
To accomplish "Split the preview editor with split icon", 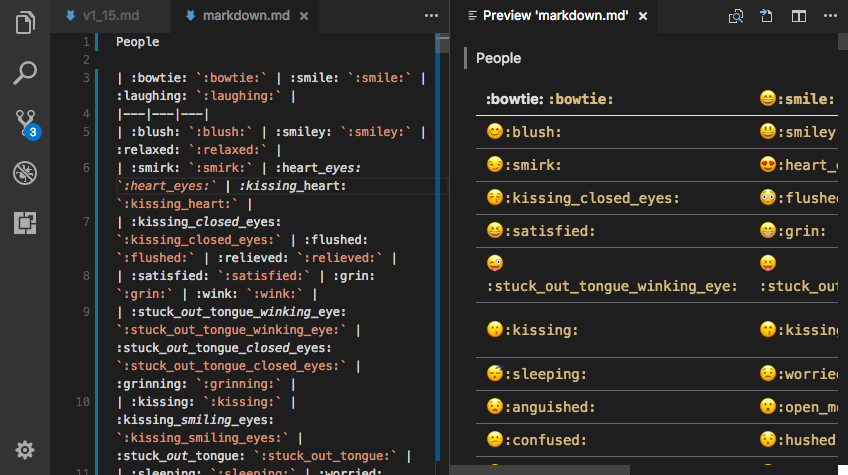I will [798, 16].
